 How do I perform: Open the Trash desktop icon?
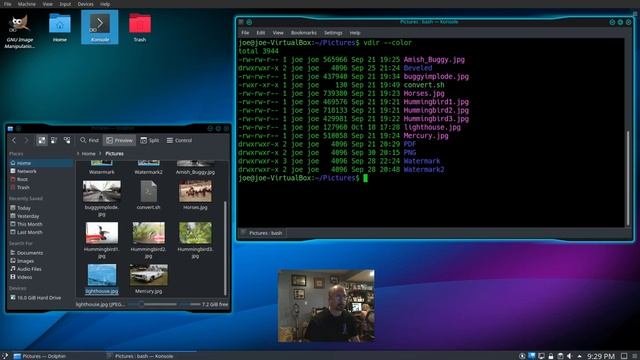pos(140,28)
